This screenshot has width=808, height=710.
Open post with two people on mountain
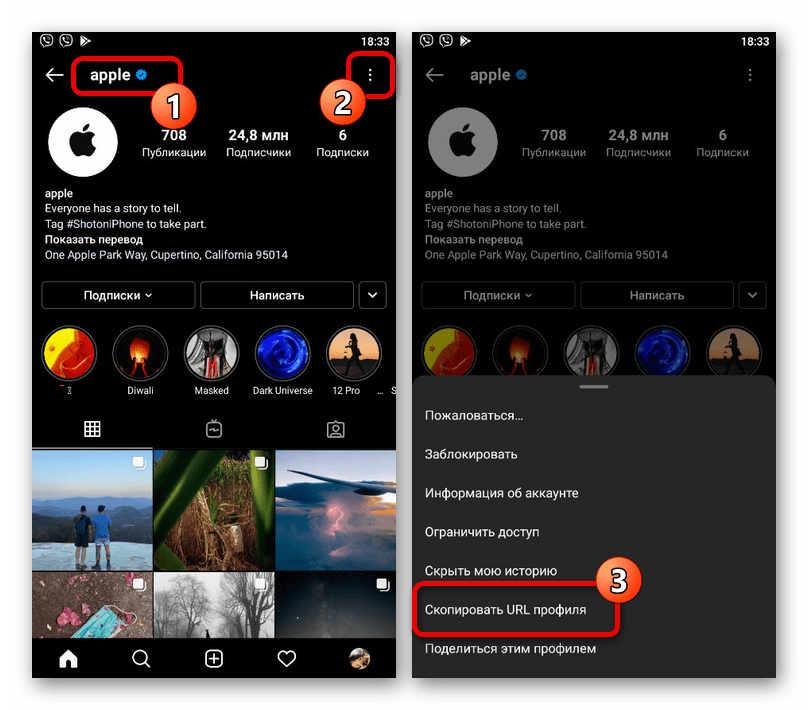92,510
